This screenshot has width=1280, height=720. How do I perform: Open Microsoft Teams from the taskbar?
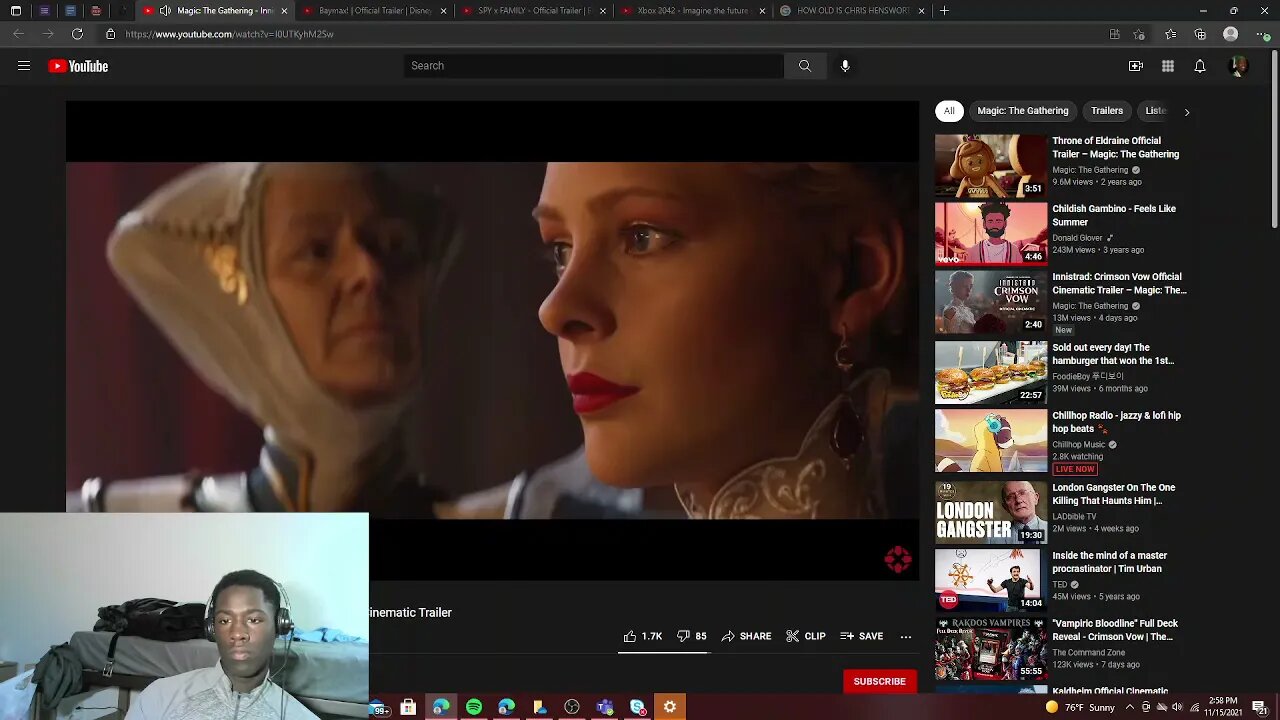tap(605, 707)
